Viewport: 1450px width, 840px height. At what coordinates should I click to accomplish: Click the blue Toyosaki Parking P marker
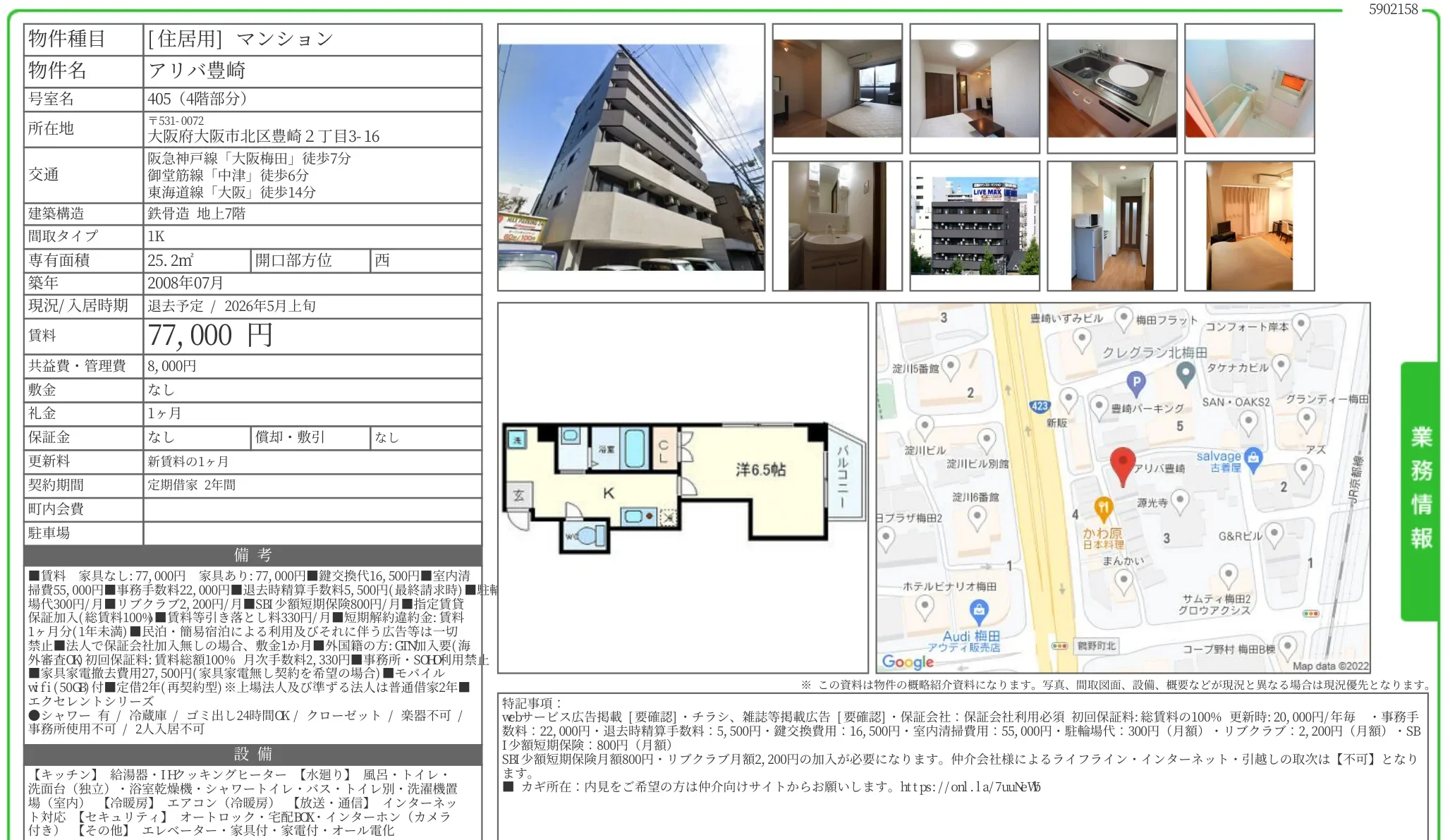[1135, 384]
